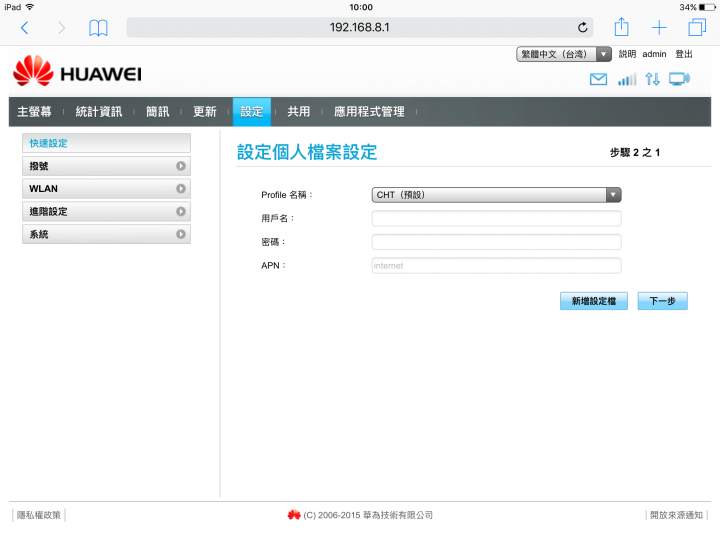The image size is (720, 540).
Task: Focus the 用戶名 username field
Action: tap(496, 219)
